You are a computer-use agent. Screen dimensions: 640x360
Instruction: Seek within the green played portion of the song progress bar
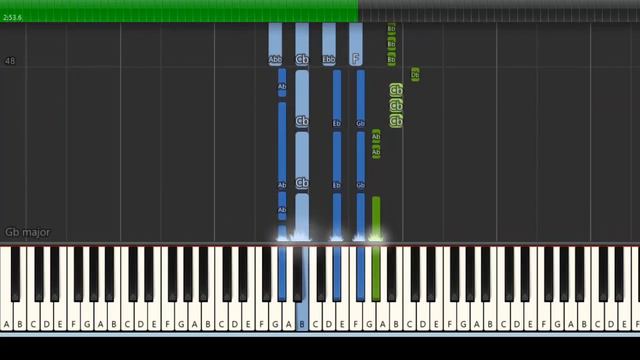[180, 11]
